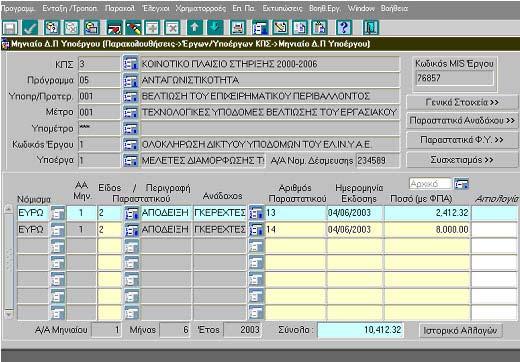Click the Πρόγραμμα code field showing 05
Image resolution: width=520 pixels, height=362 pixels.
(99, 80)
